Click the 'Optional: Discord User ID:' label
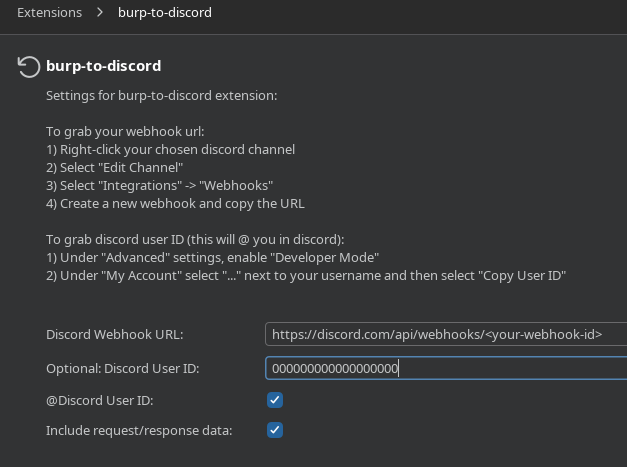Screen dimensions: 627x467 click(123, 369)
